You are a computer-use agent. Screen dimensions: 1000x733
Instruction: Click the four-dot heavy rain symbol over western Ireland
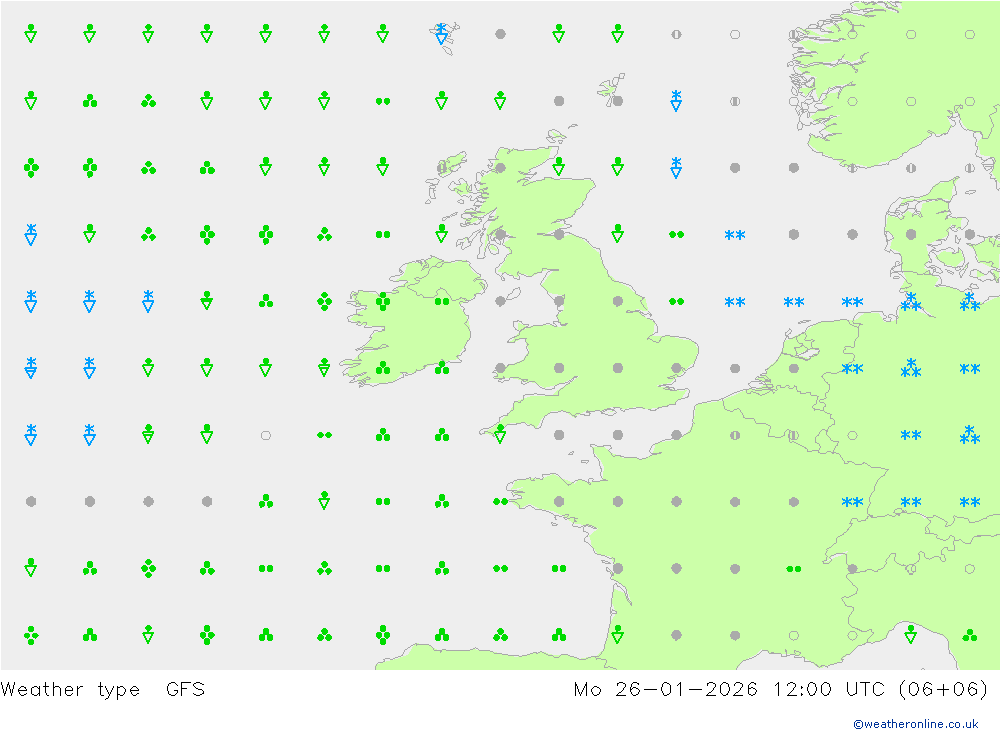click(x=383, y=301)
